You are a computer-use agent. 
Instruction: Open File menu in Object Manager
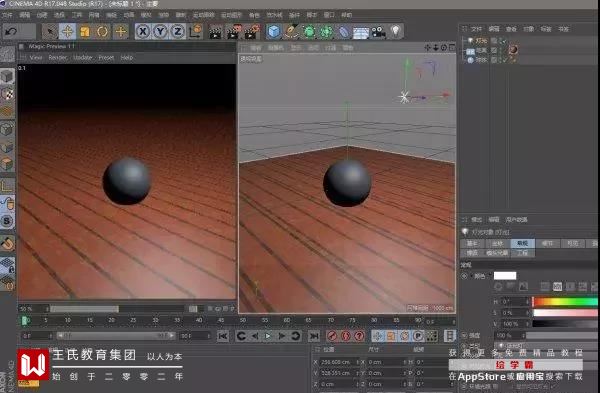click(476, 29)
